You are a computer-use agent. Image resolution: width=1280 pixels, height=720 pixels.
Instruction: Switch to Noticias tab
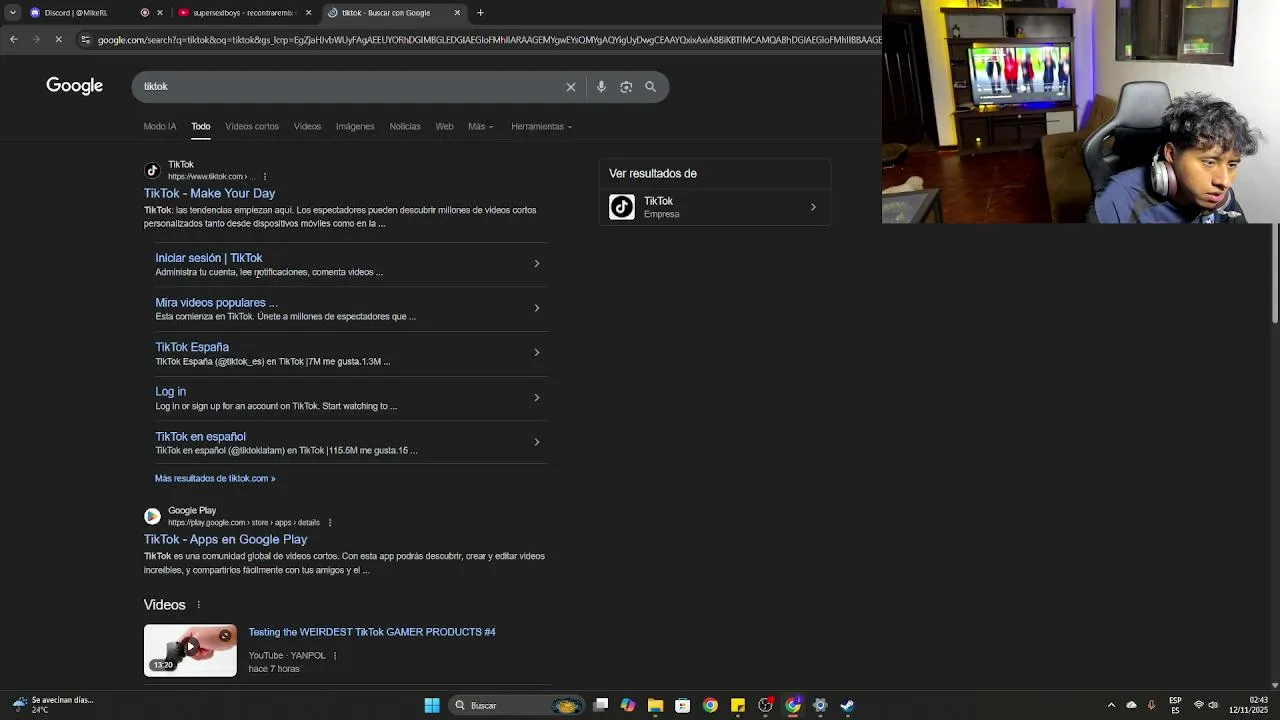tap(405, 127)
